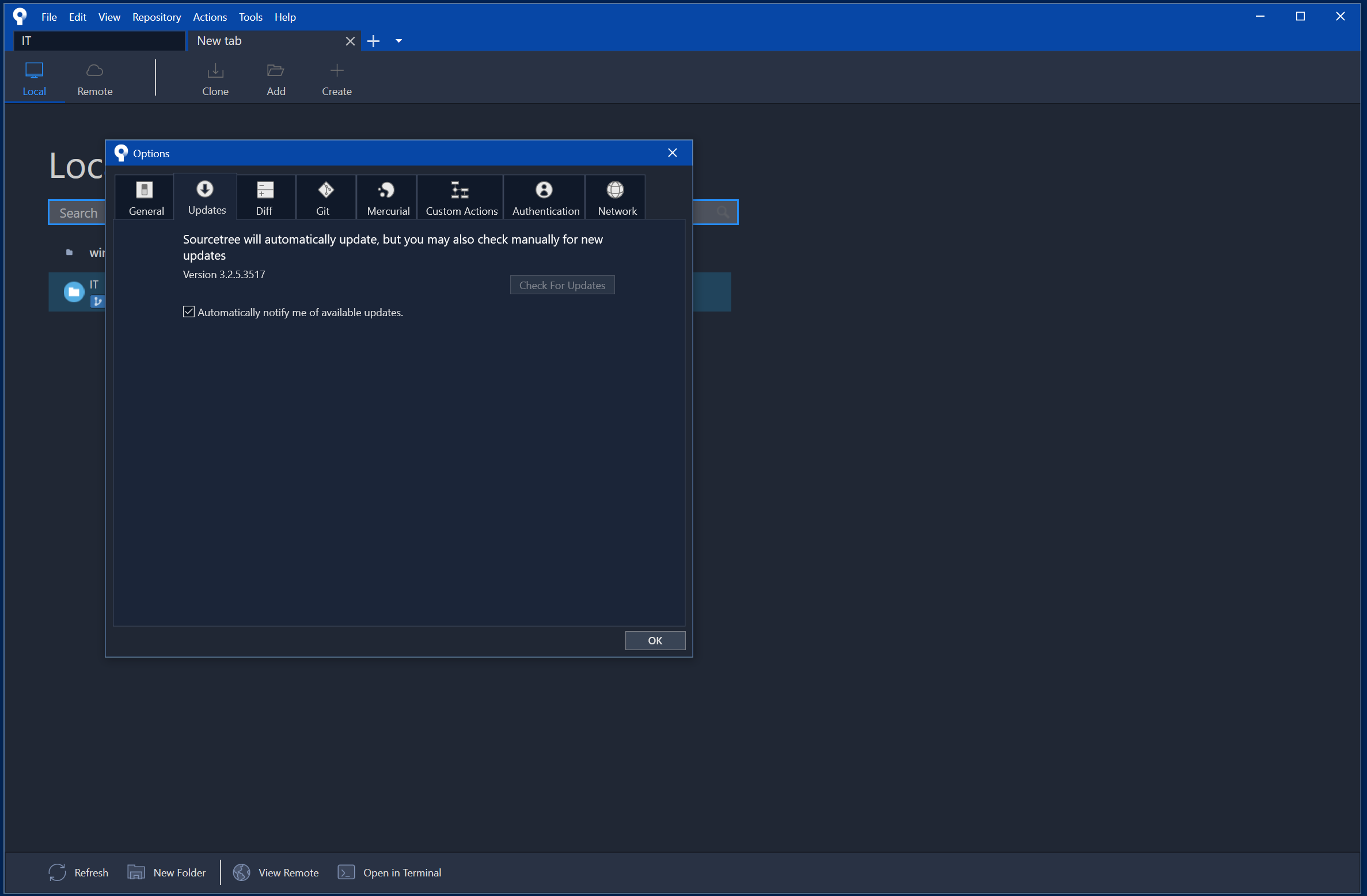Open the Repository menu
Viewport: 1367px width, 896px height.
pos(156,17)
